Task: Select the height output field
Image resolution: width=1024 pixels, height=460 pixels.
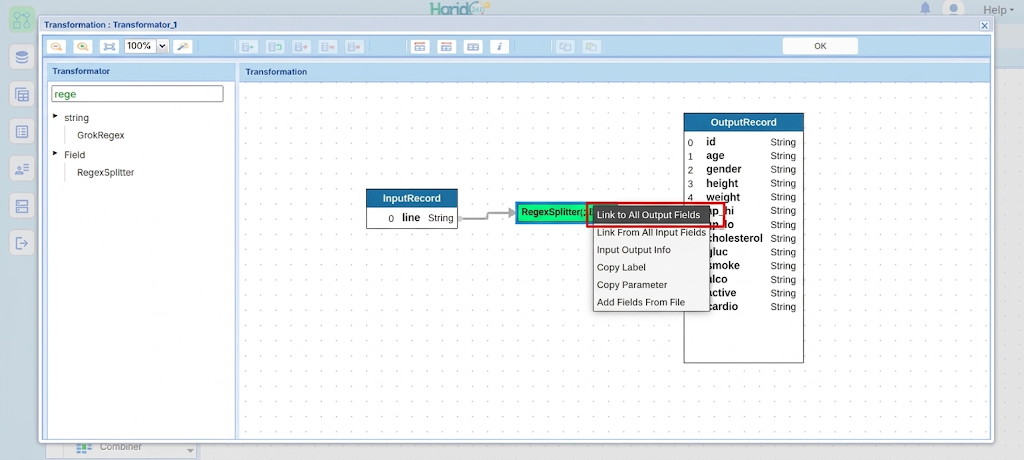Action: (x=743, y=183)
